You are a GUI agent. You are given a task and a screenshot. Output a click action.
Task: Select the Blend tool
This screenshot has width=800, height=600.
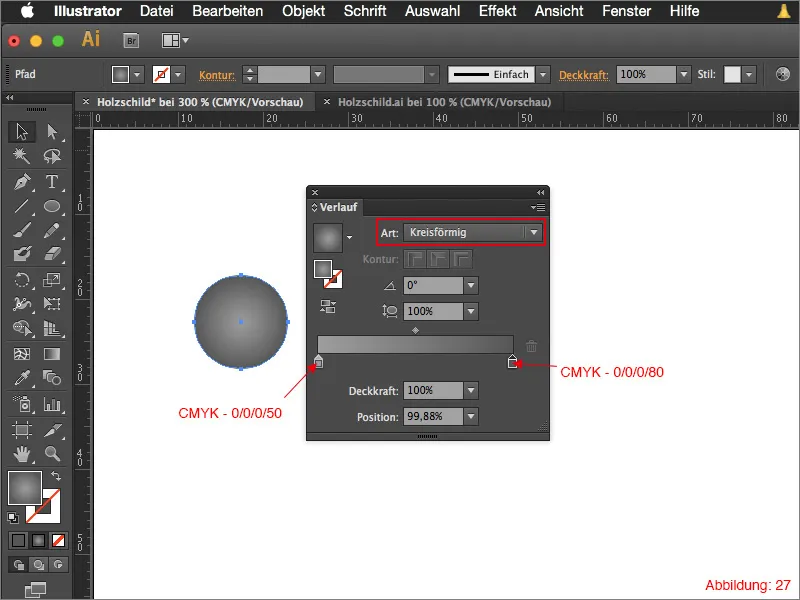click(x=52, y=378)
